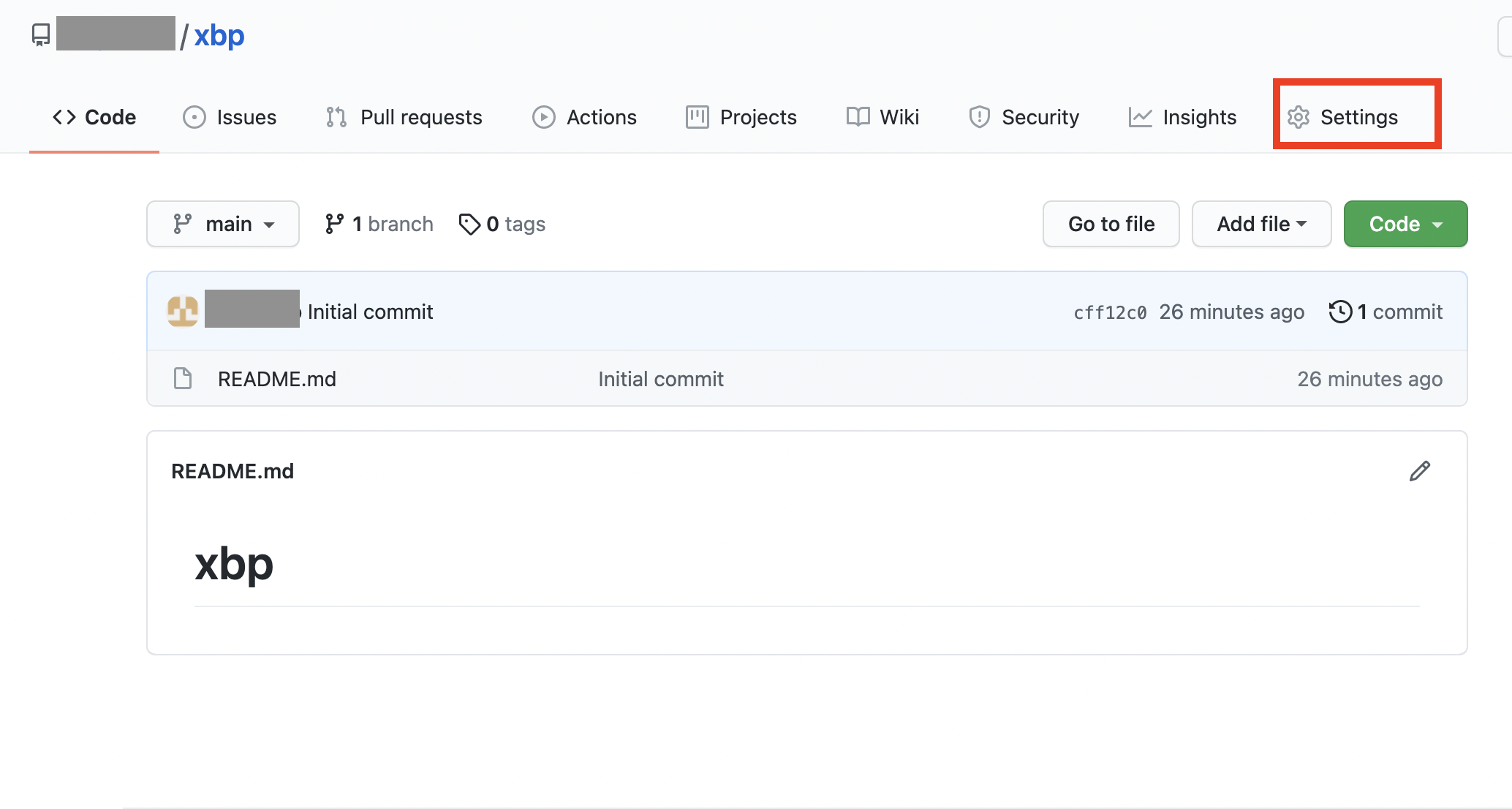Open the green Code dropdown
Screen dimensions: 1512x809
pos(1405,224)
